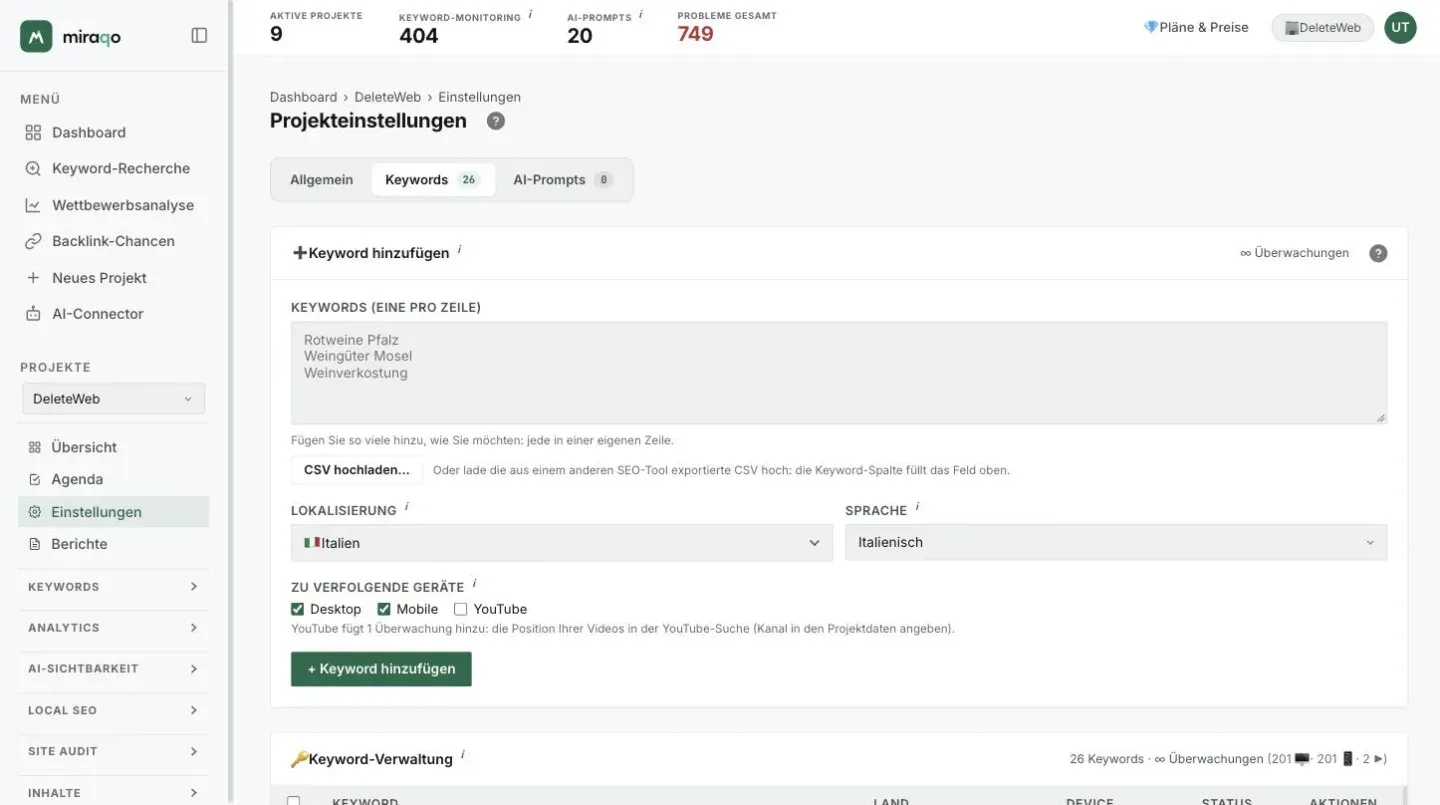This screenshot has width=1440, height=805.
Task: Click the Keyword-Monitoring count 404
Action: pos(418,36)
